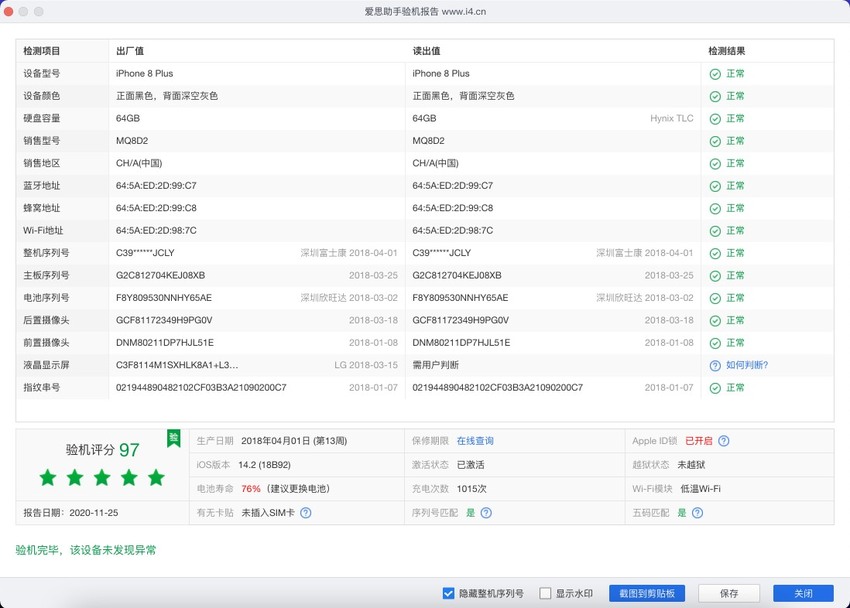Click the red 76% battery life value
850x608 pixels.
point(250,489)
